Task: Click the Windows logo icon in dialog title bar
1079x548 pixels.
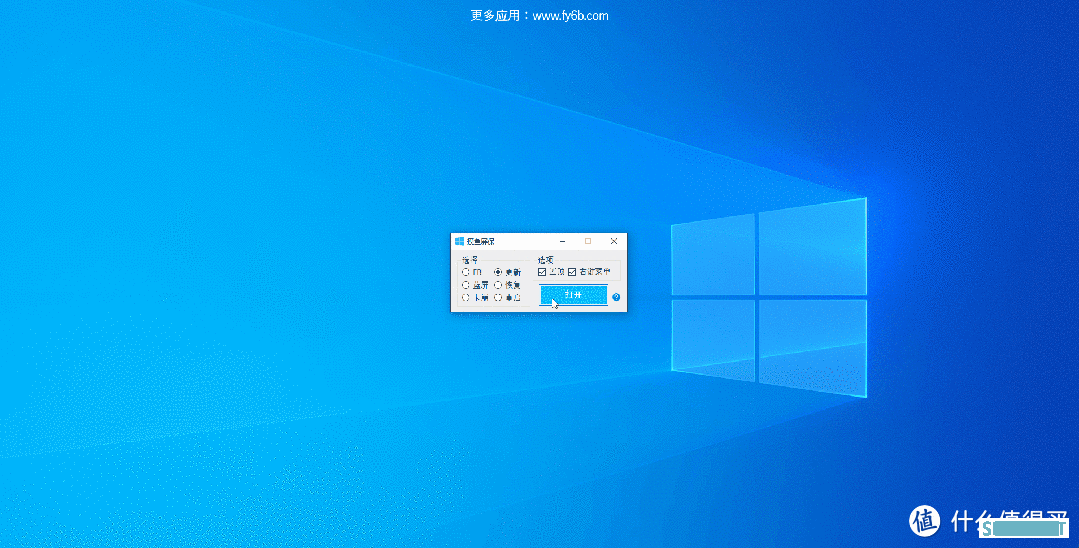Action: tap(459, 241)
